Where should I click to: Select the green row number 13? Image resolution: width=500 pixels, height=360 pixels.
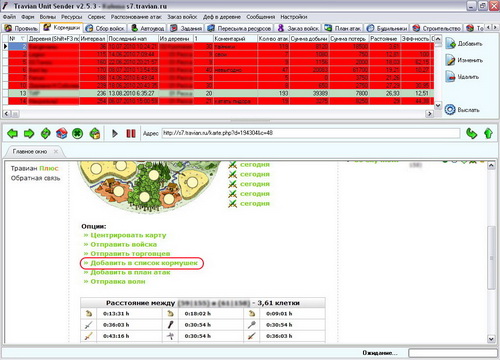click(x=218, y=93)
